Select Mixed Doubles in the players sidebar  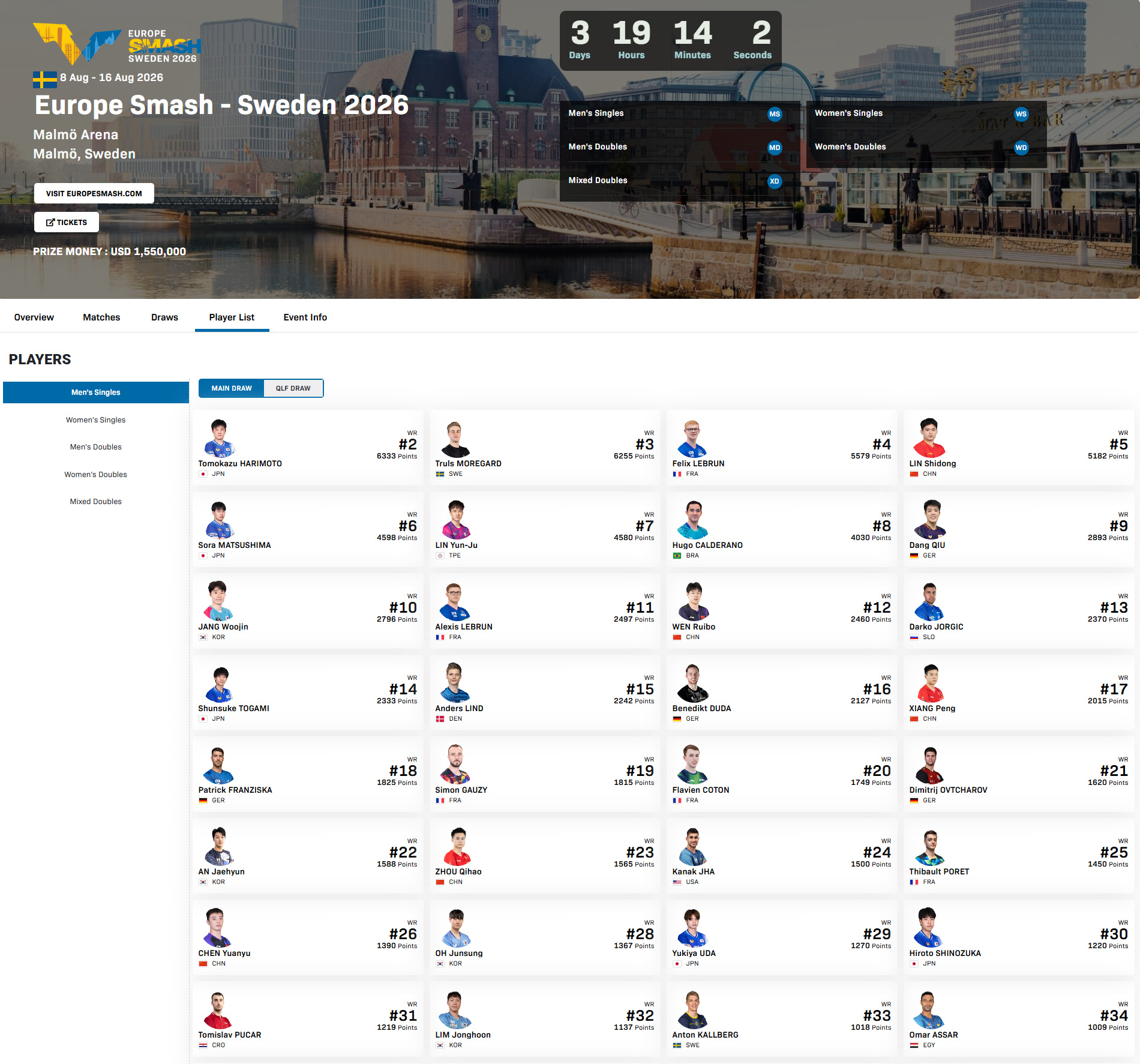coord(96,502)
